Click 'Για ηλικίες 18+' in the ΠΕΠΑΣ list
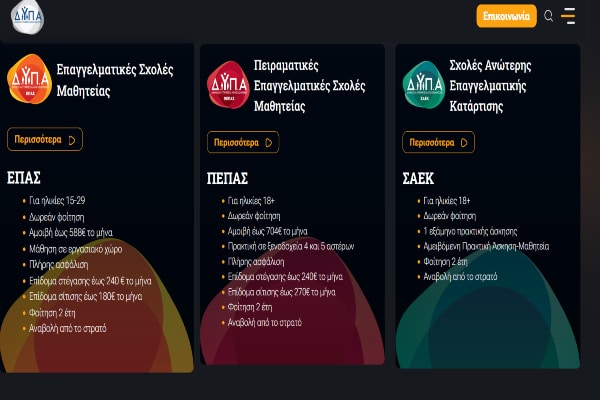 (251, 201)
